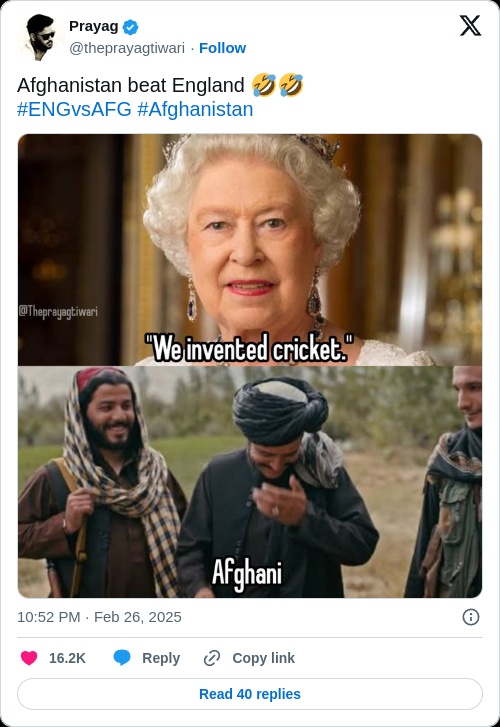Open the #Afghanistan hashtag

point(195,109)
